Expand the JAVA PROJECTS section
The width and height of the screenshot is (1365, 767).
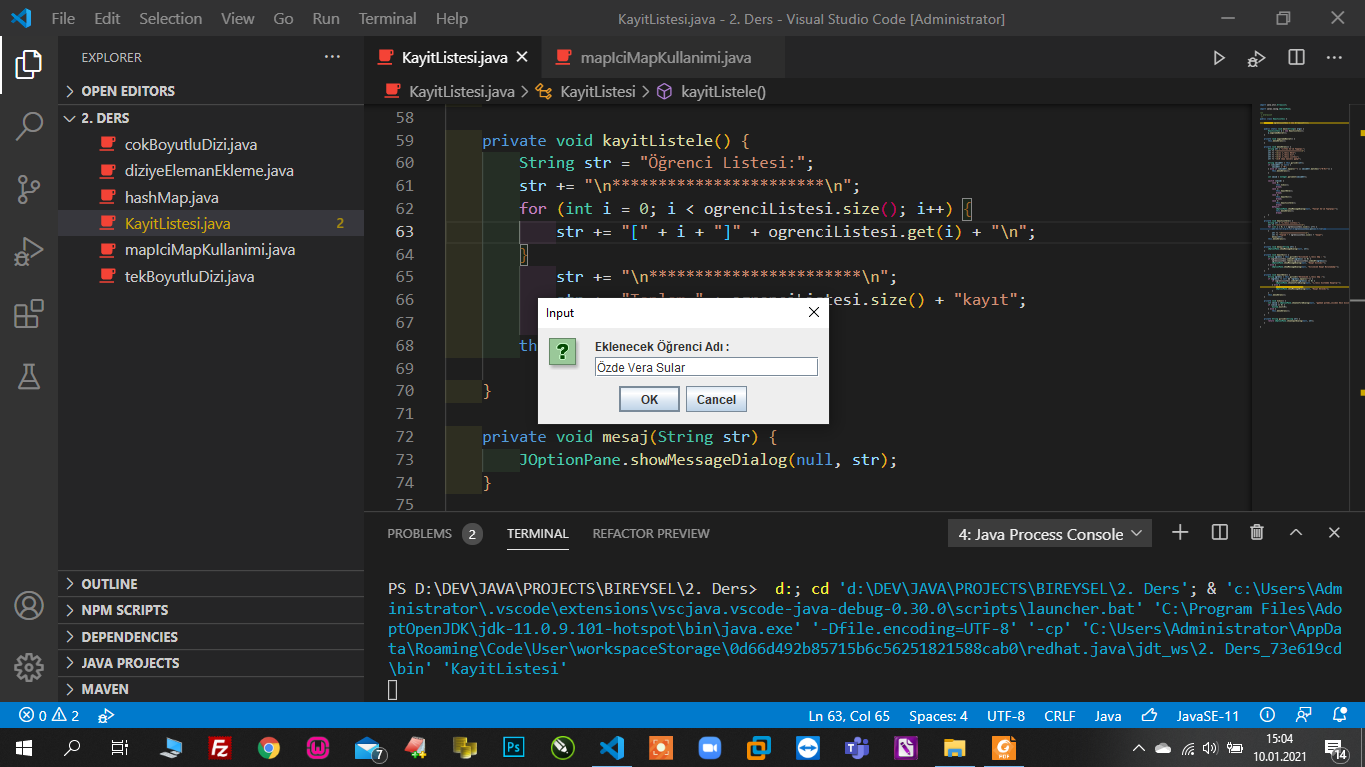coord(130,663)
